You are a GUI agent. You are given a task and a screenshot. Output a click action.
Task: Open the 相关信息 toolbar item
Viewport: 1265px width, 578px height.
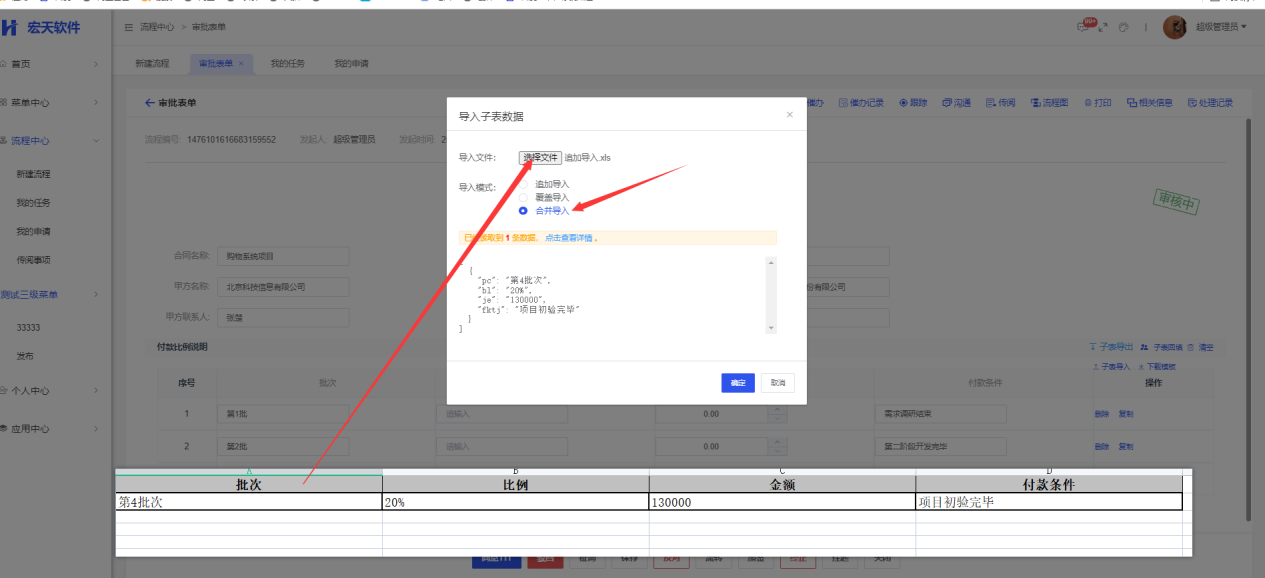1149,103
